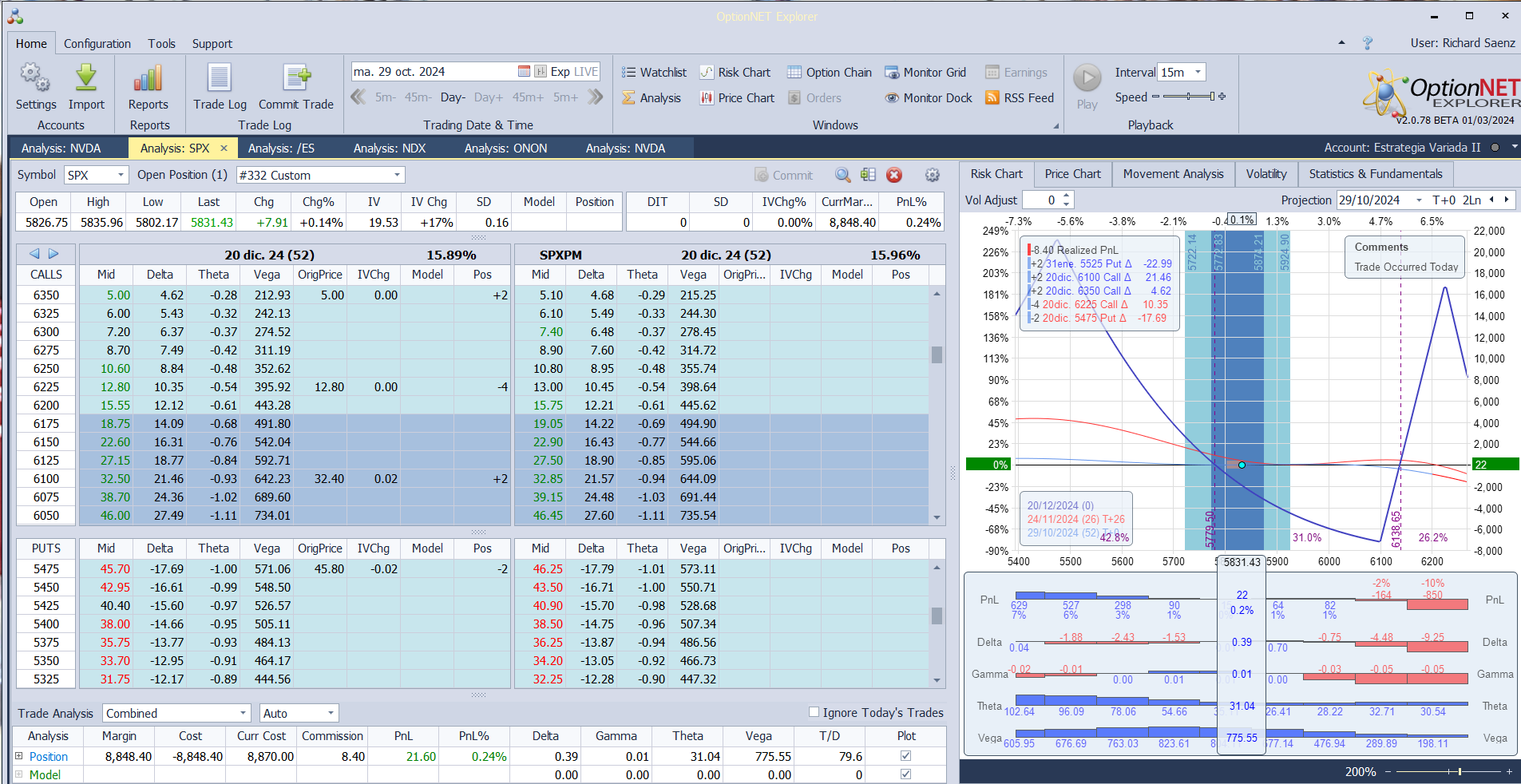Toggle Plot checkbox for Position row
Screen dimensions: 1521x784
pyautogui.click(x=905, y=755)
